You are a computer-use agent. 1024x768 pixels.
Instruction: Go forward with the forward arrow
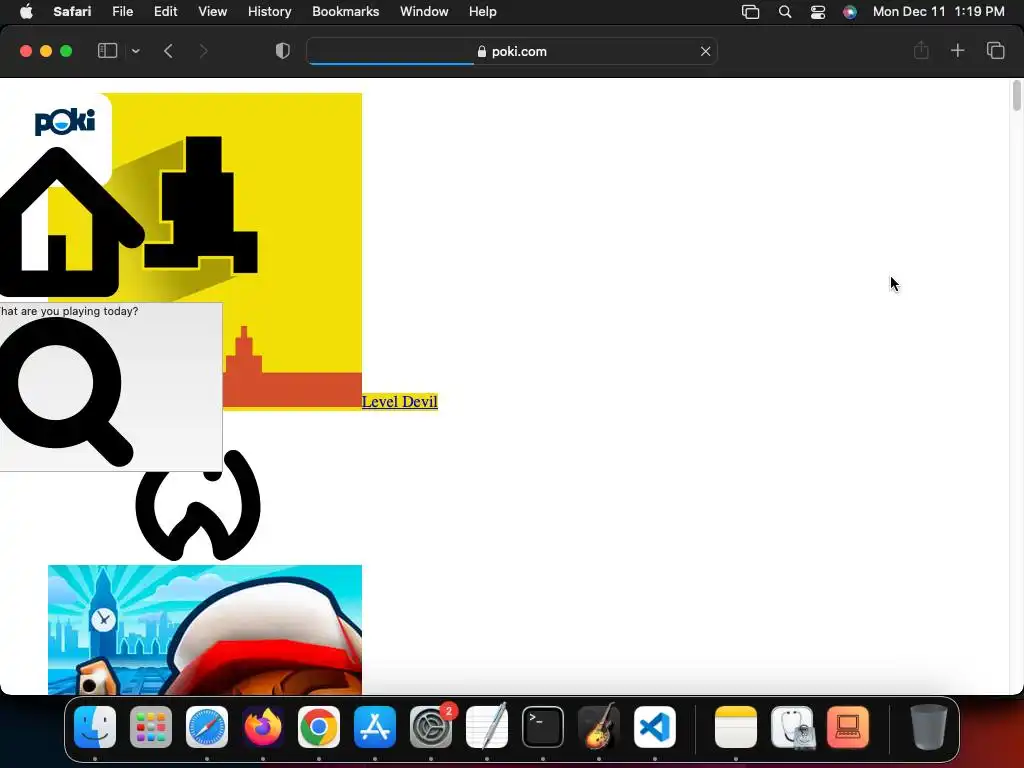click(x=203, y=51)
